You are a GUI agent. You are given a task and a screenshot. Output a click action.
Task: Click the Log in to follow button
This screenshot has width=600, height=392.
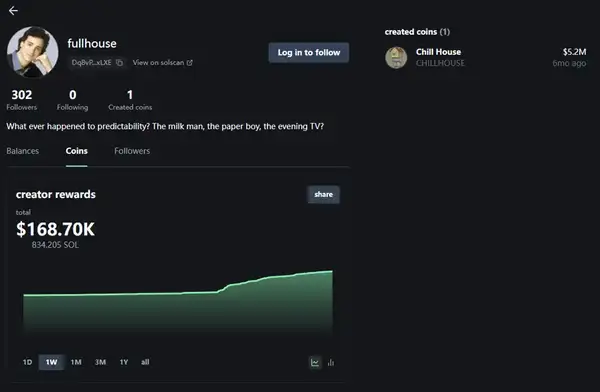coord(309,52)
